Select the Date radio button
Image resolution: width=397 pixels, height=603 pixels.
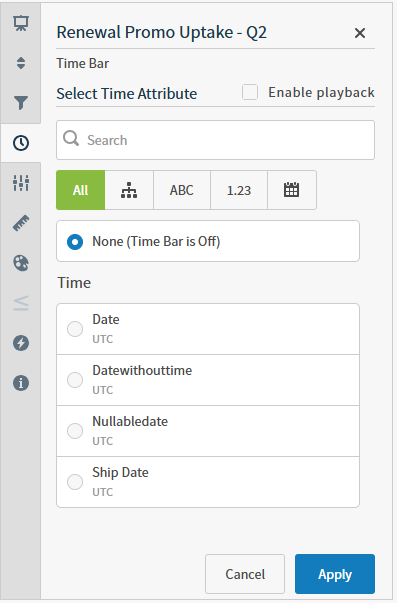75,329
